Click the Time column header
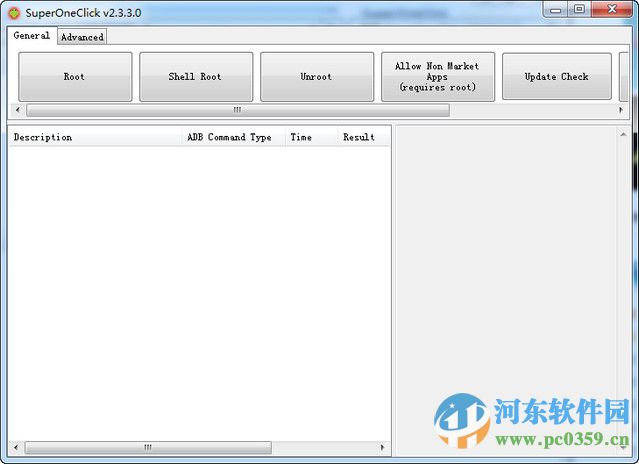 (311, 137)
